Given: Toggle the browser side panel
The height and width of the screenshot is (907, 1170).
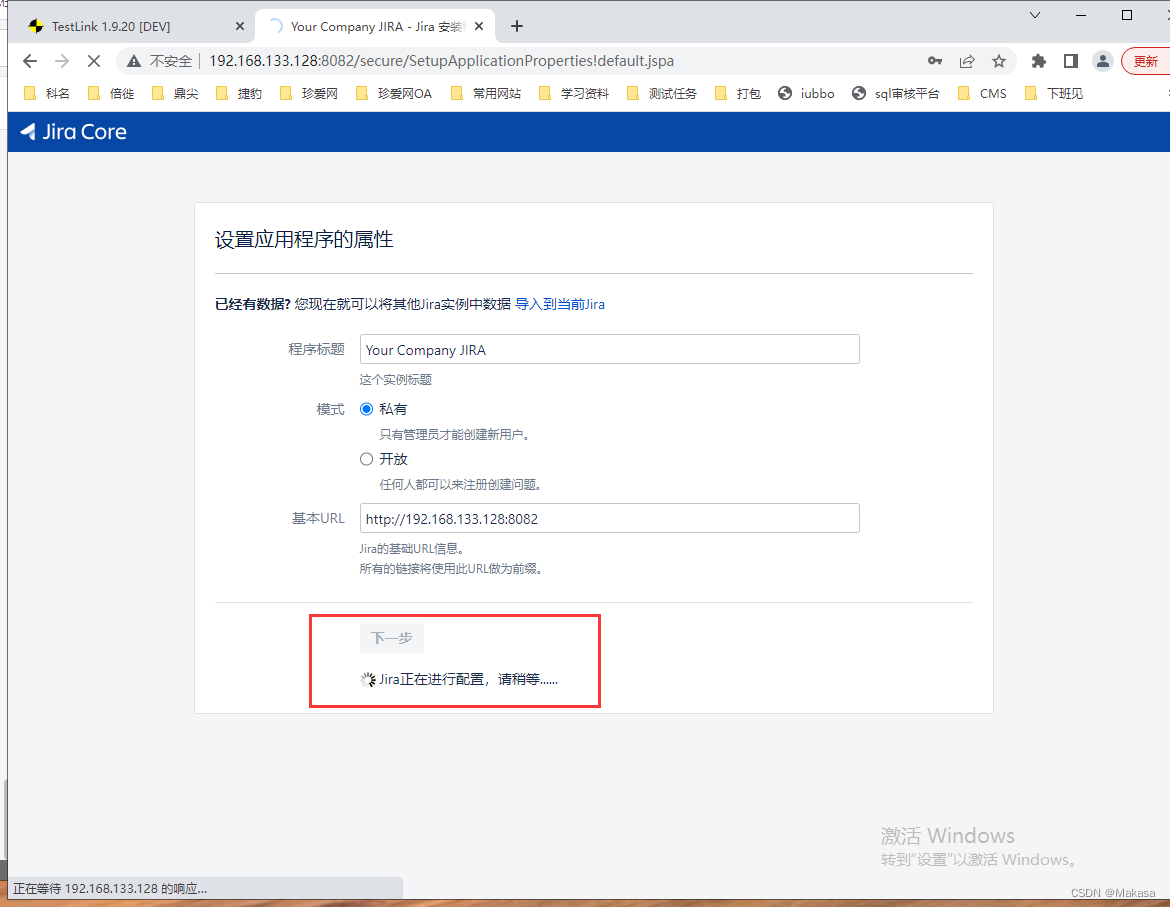Looking at the screenshot, I should (1071, 61).
